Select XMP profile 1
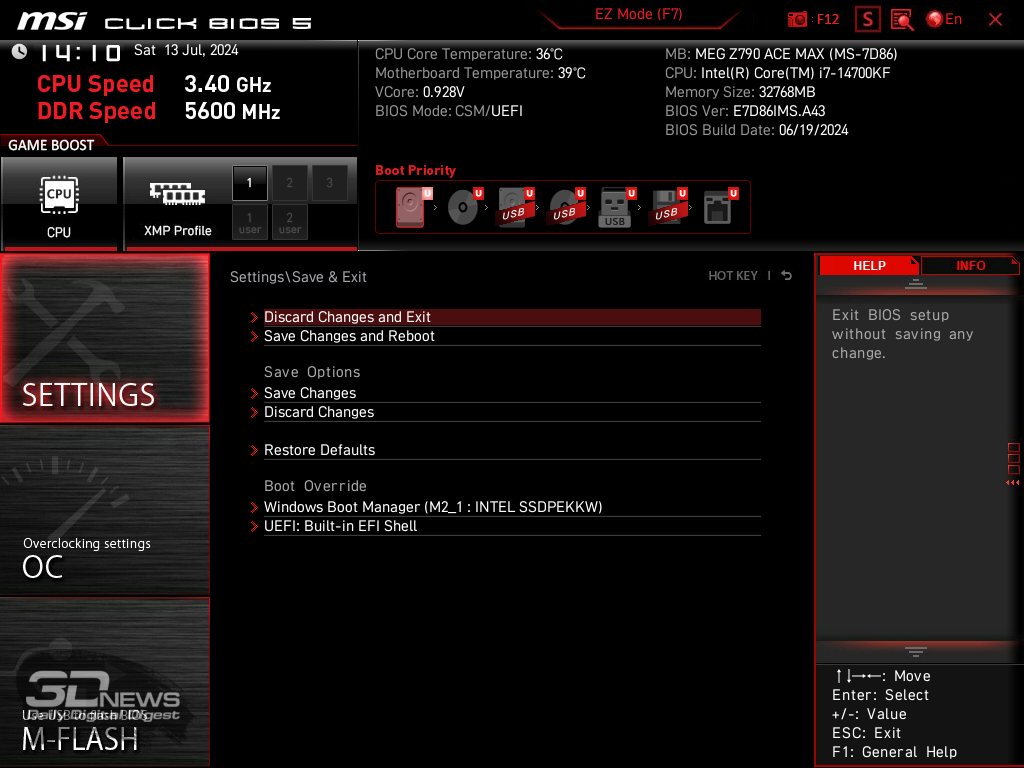Viewport: 1024px width, 768px height. 249,183
